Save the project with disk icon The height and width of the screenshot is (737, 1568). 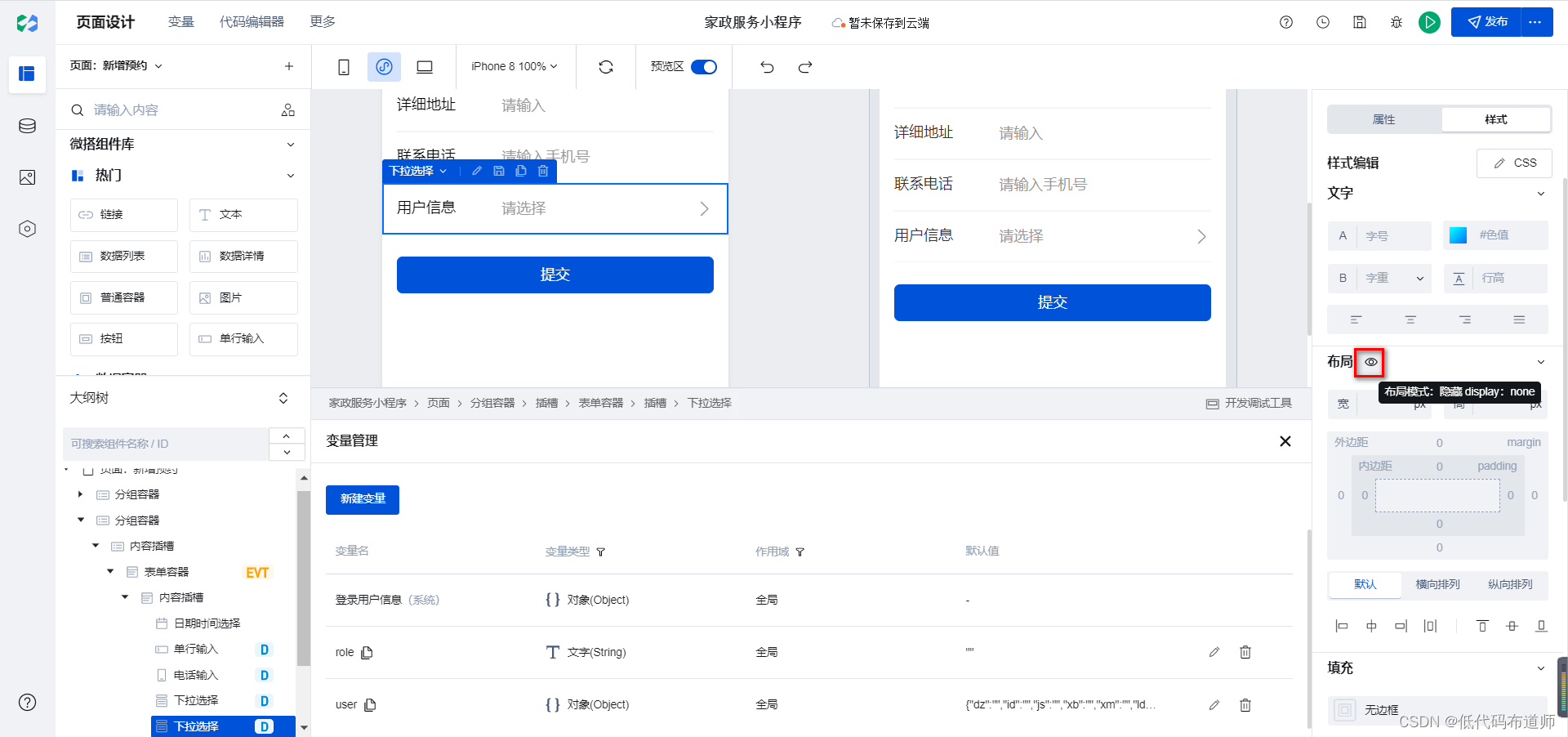click(x=1360, y=22)
